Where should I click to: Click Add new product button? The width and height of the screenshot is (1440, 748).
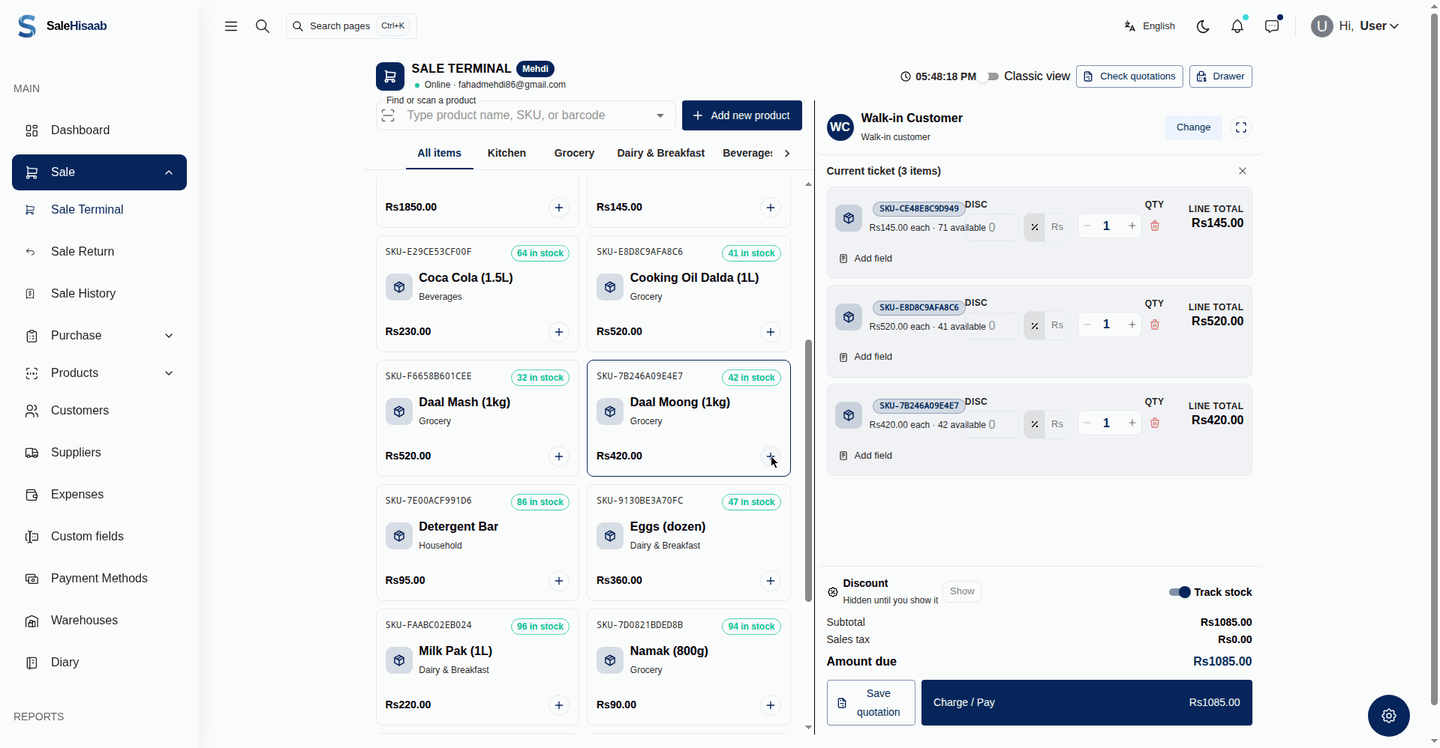point(742,115)
